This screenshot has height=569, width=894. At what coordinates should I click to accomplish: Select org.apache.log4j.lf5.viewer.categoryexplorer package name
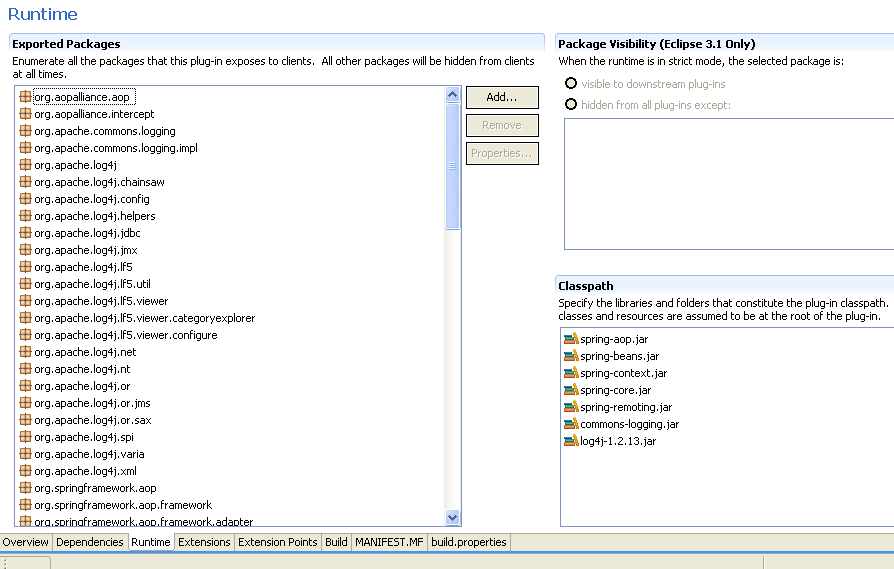pyautogui.click(x=145, y=318)
